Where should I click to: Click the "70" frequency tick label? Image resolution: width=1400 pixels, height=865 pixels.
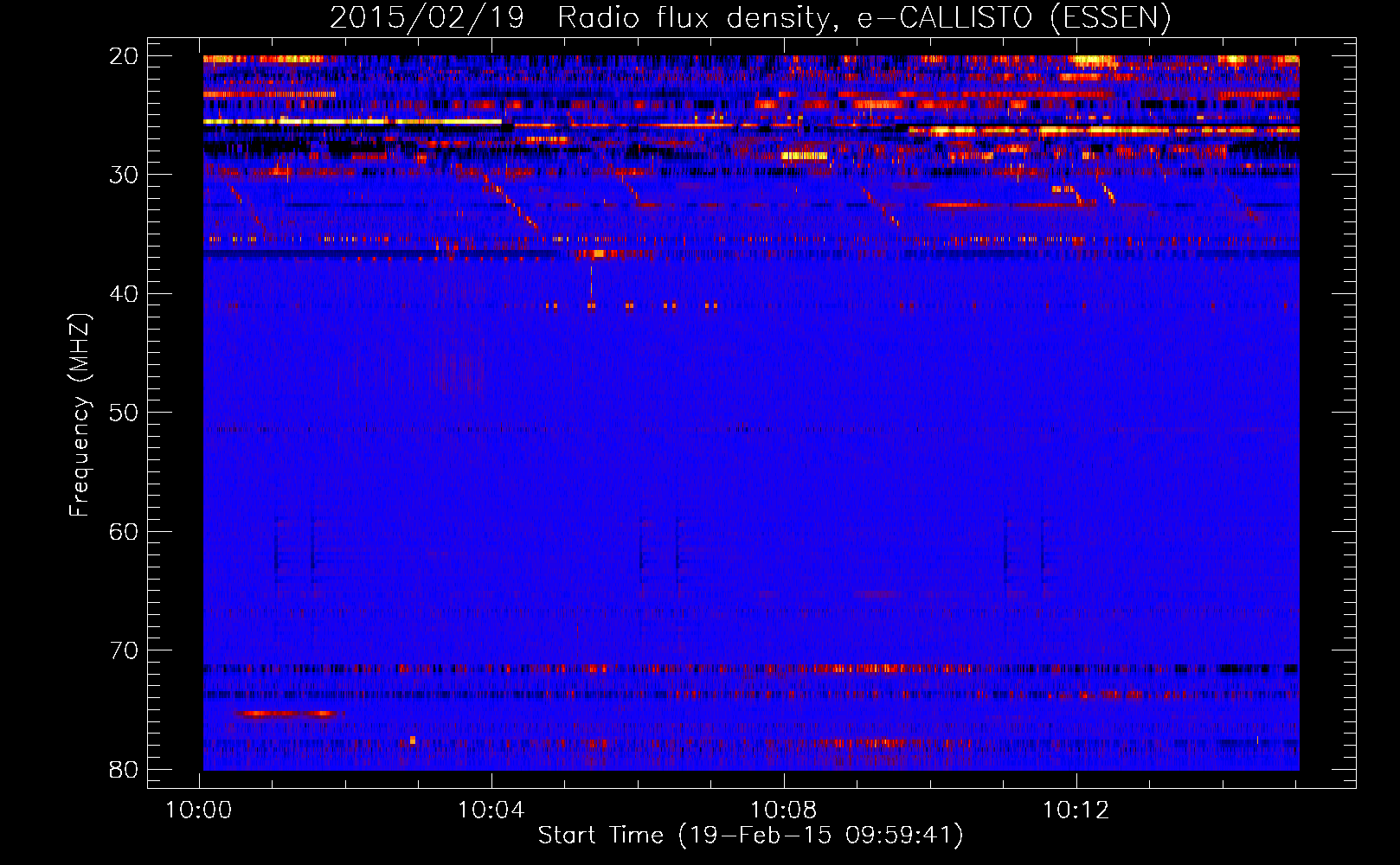(x=125, y=650)
